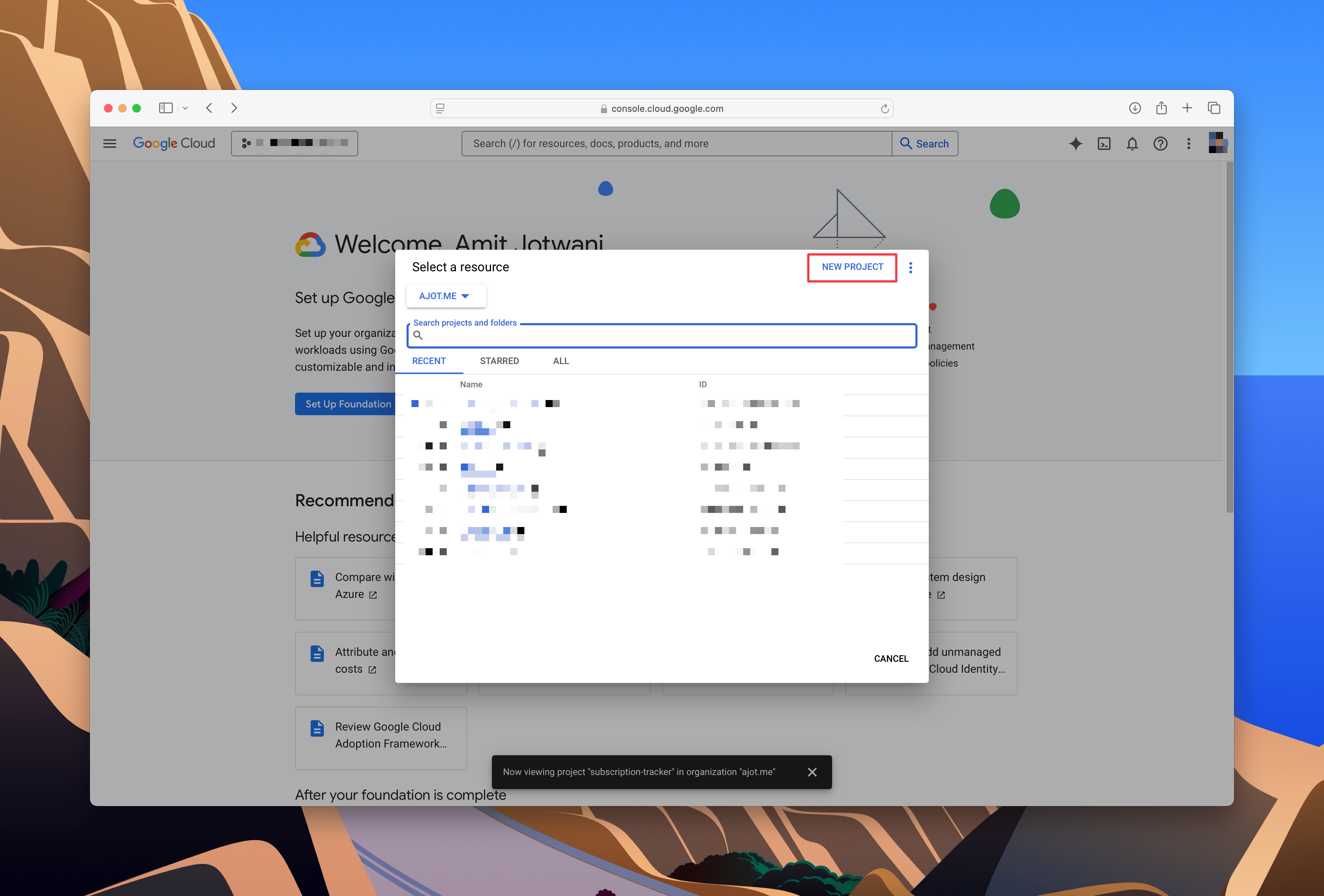Open the account avatar menu
The width and height of the screenshot is (1324, 896).
click(x=1218, y=143)
